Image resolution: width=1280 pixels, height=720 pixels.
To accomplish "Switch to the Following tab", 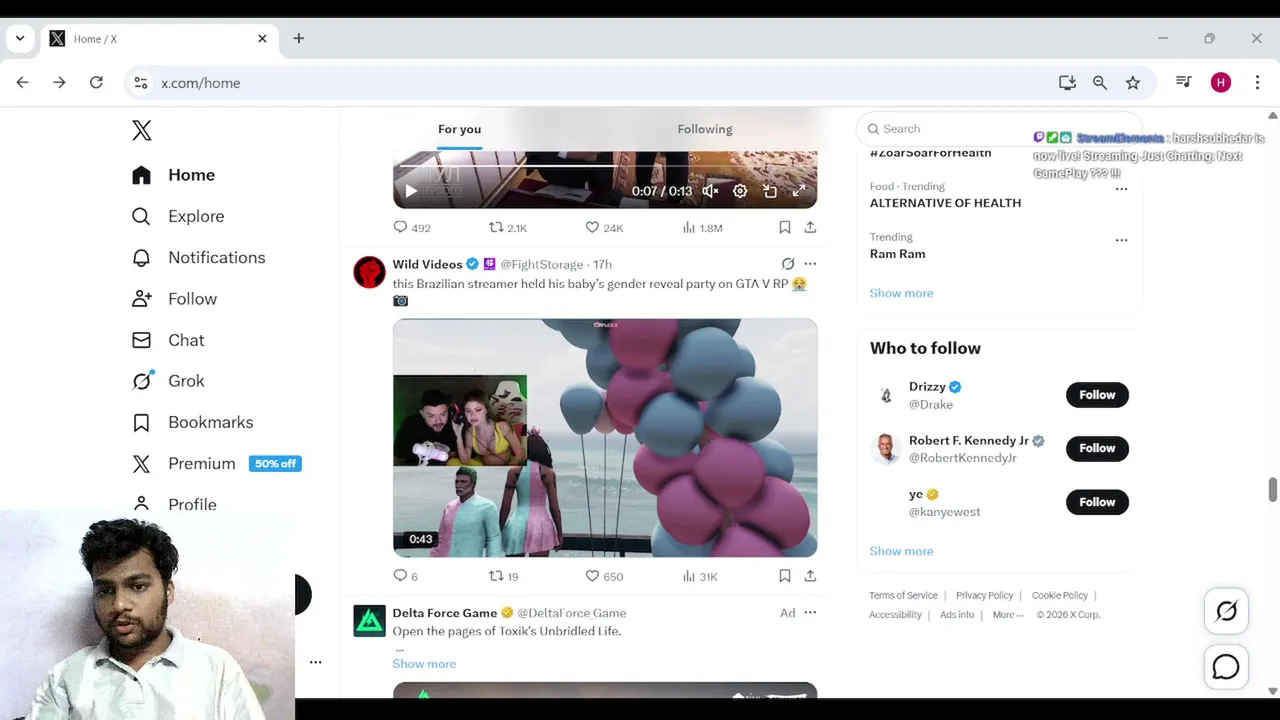I will pyautogui.click(x=705, y=129).
